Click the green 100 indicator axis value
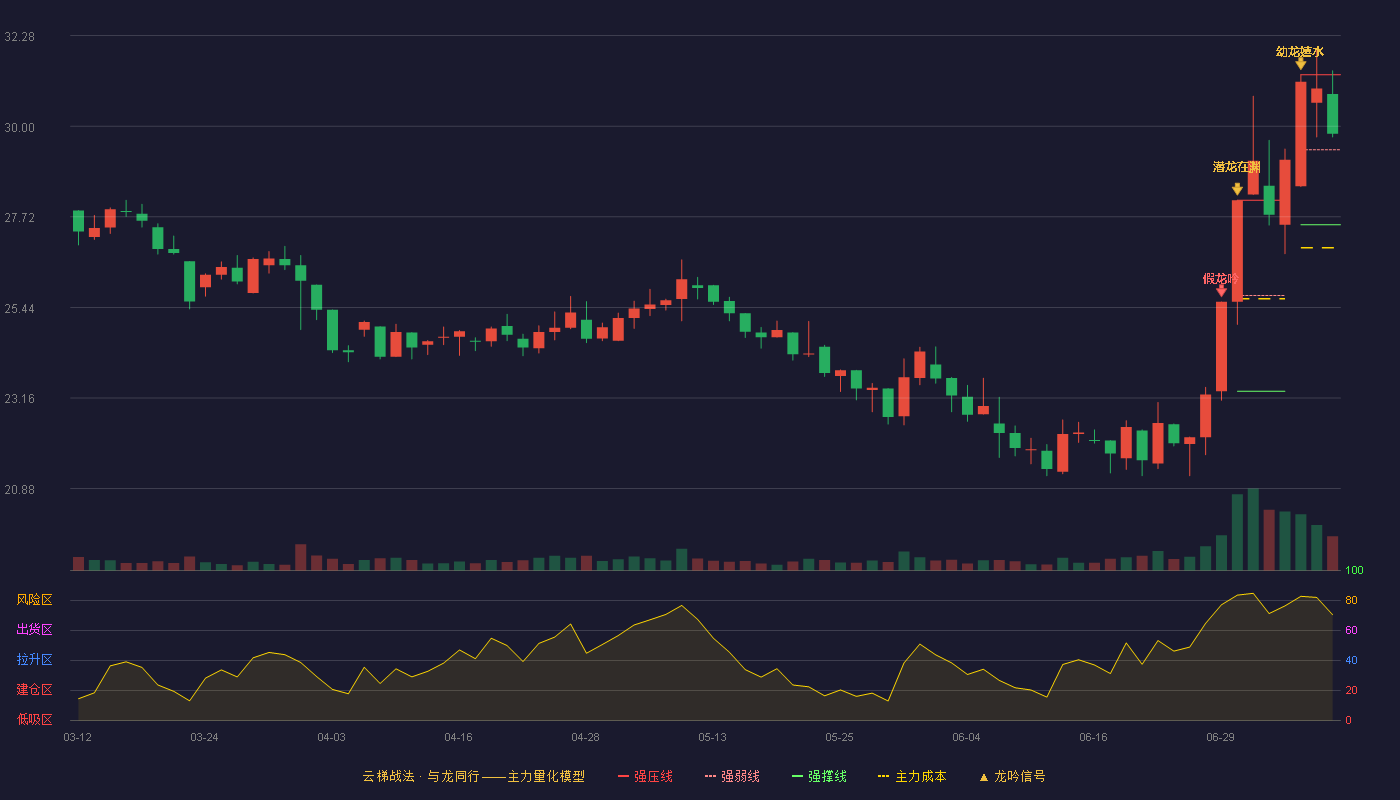 (1354, 570)
